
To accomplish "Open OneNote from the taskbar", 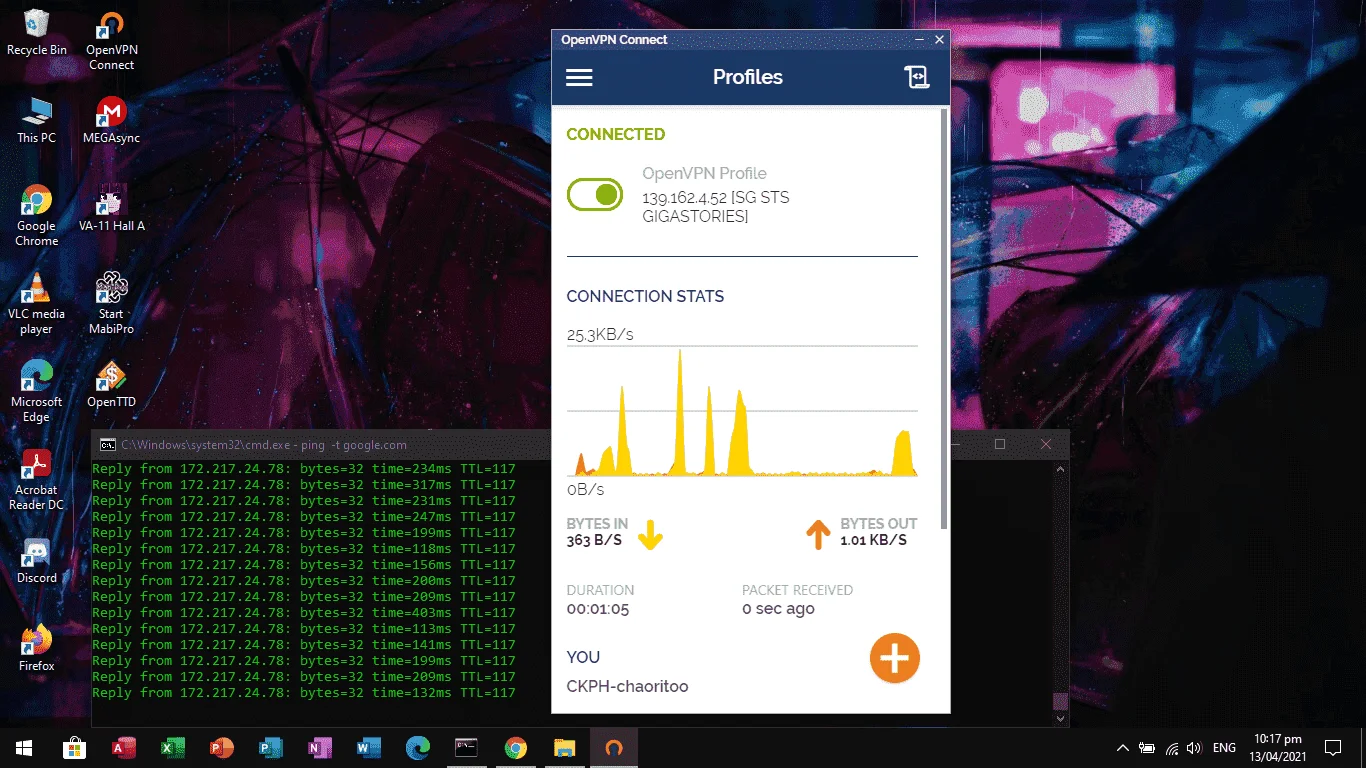I will [x=320, y=748].
